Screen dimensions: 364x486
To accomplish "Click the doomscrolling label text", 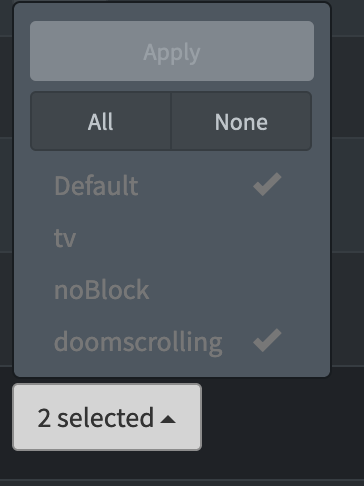I will click(138, 342).
